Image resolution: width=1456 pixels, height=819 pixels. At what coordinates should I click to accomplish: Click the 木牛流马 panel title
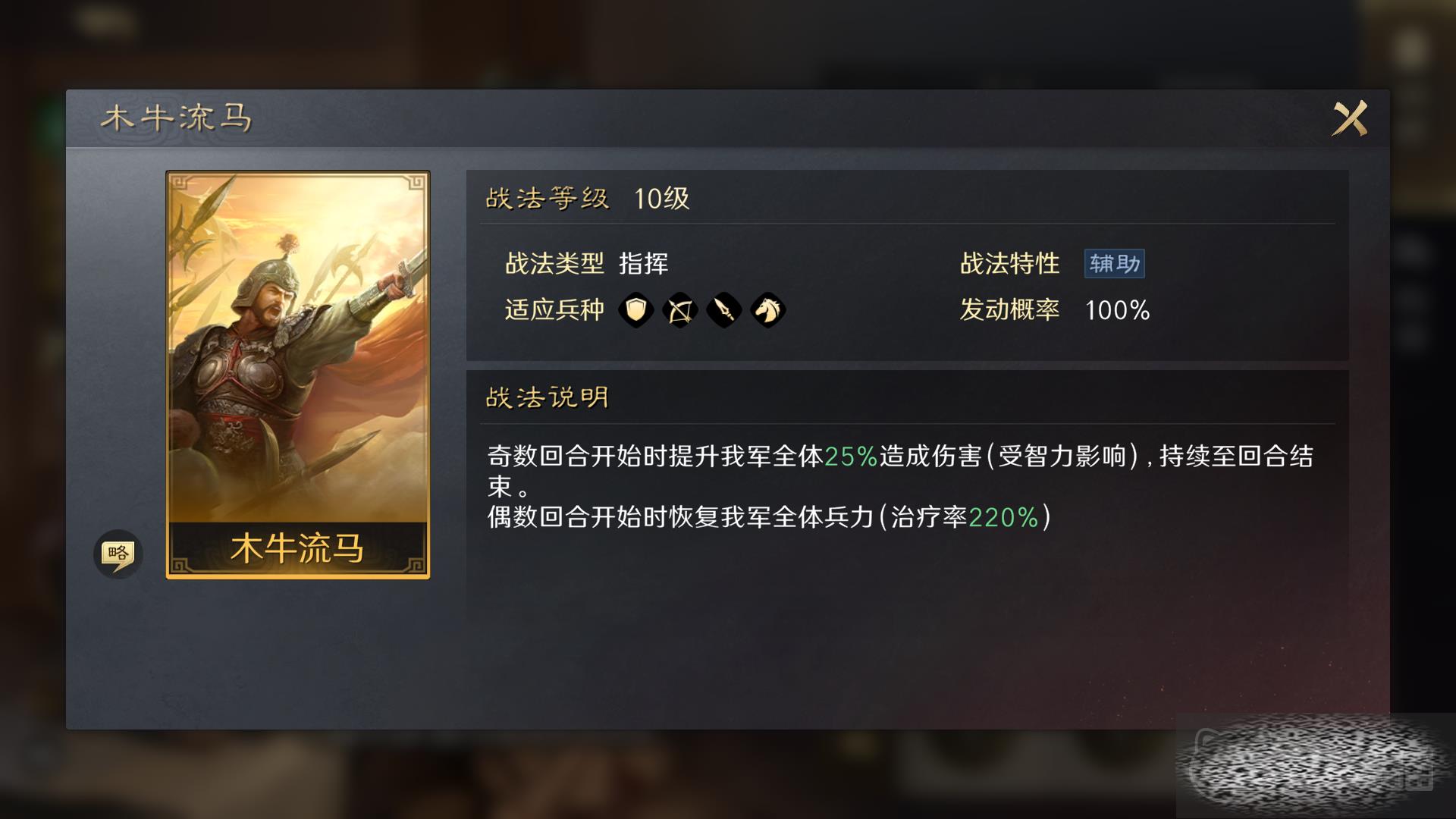(177, 118)
